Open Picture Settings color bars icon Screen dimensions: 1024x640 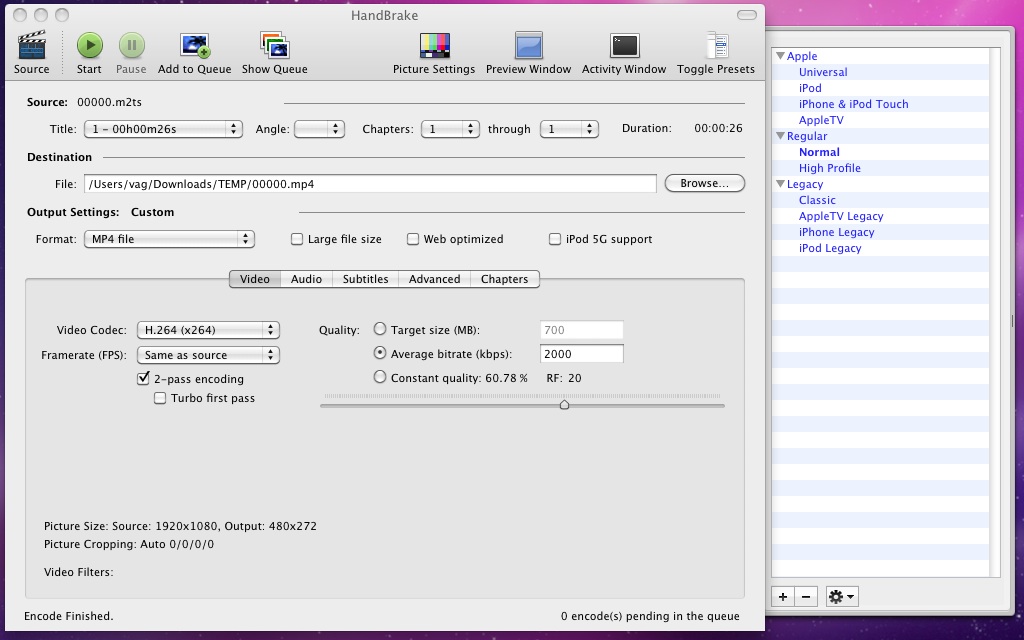pyautogui.click(x=434, y=46)
